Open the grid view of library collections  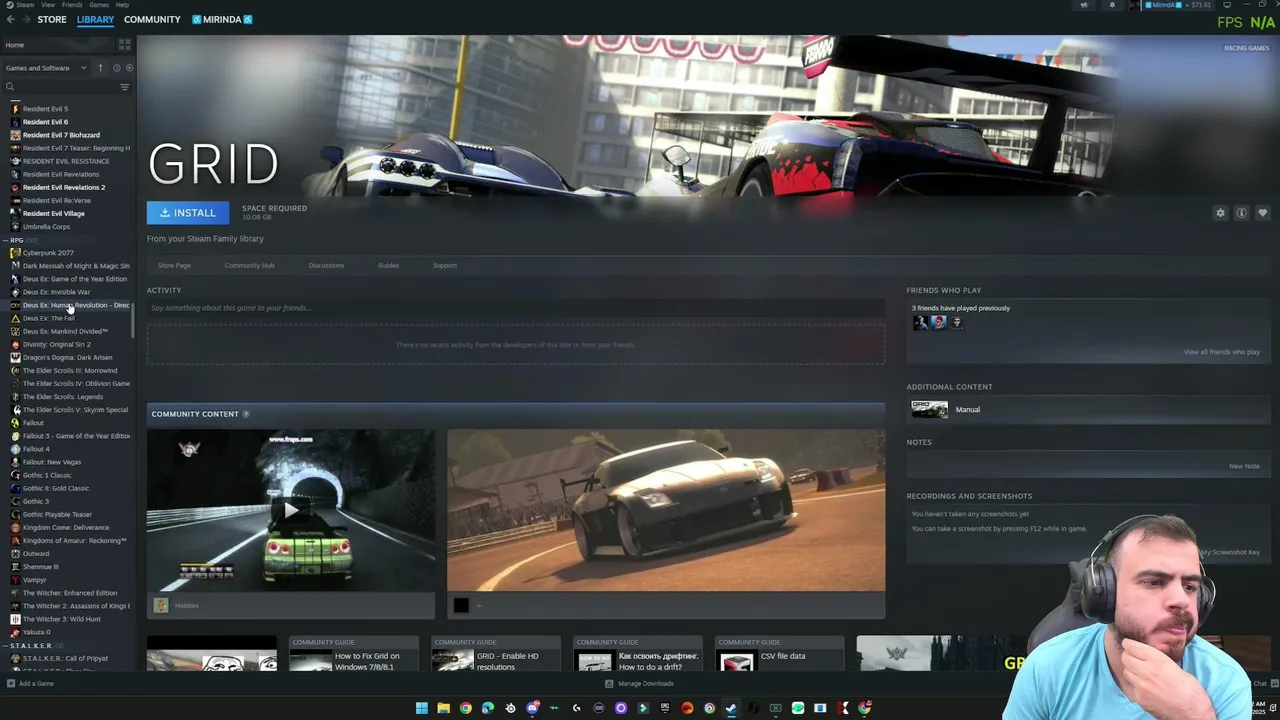coord(125,45)
